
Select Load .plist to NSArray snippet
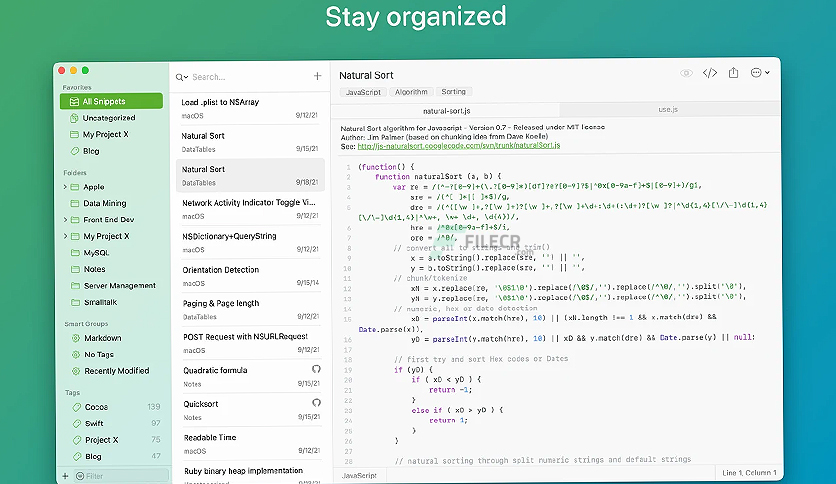tap(250, 109)
